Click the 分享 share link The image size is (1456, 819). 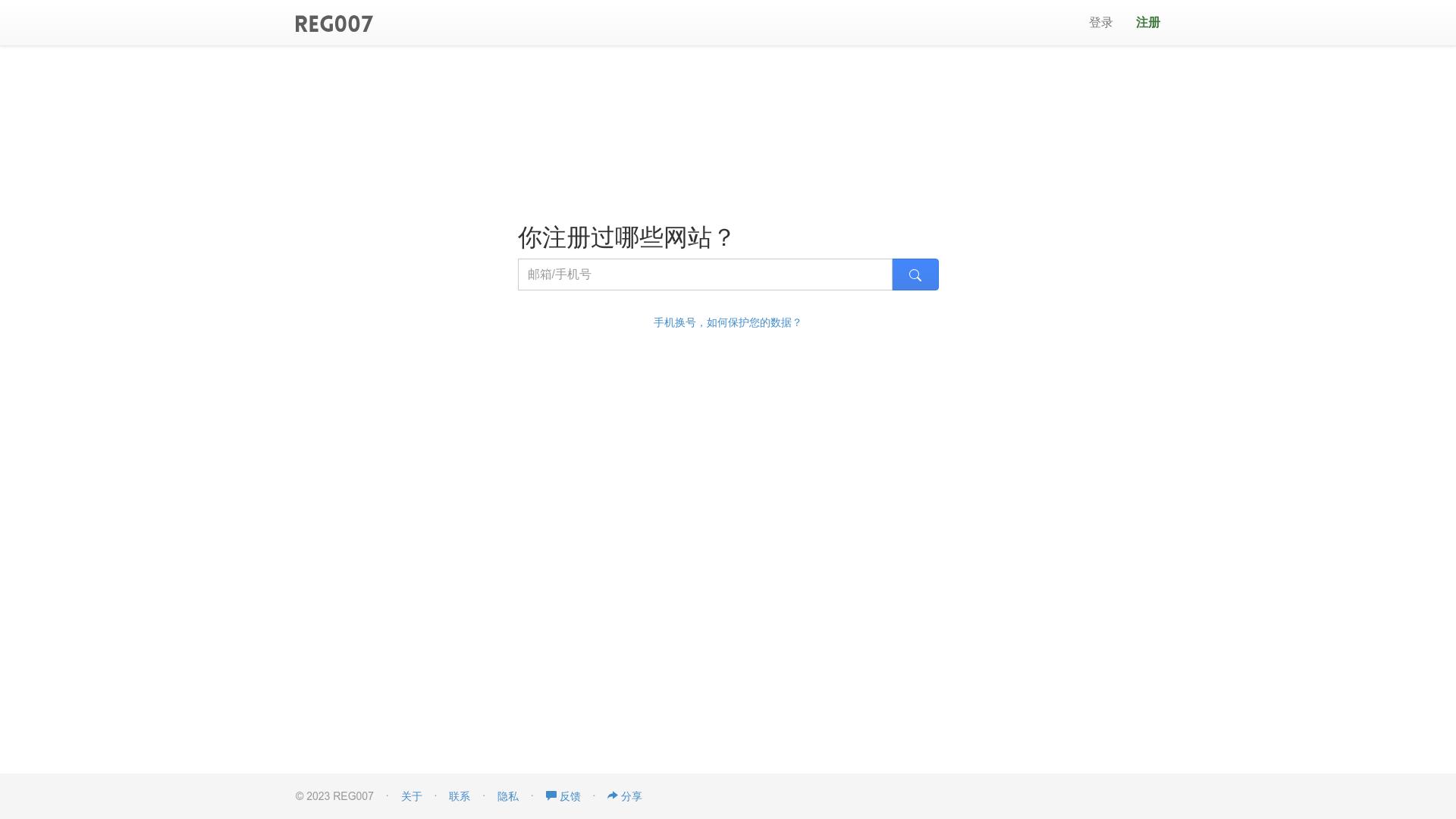(625, 796)
